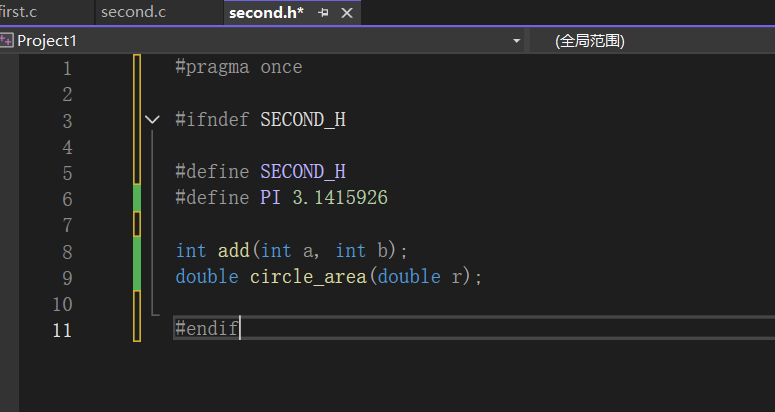Click the add function name
The height and width of the screenshot is (412, 775).
pos(234,250)
